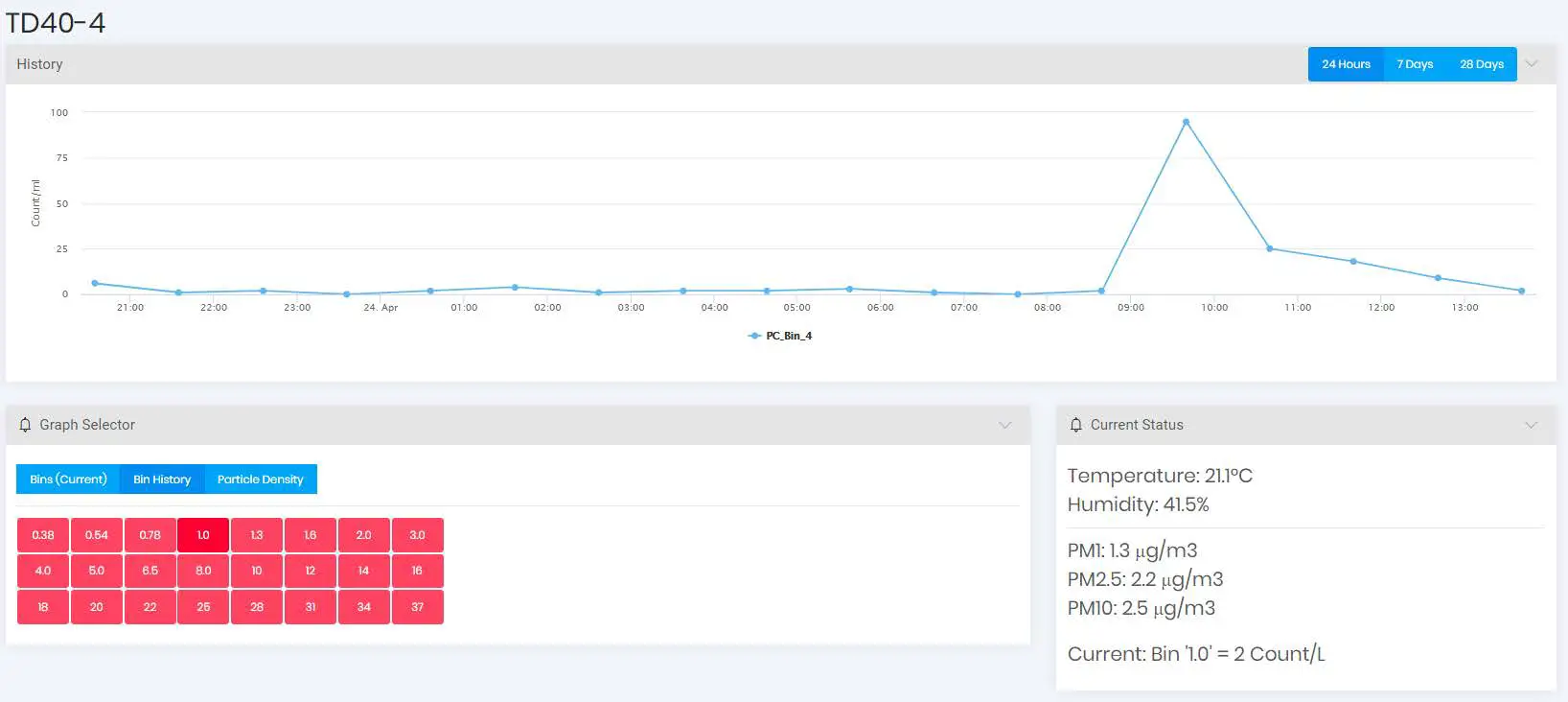1568x702 pixels.
Task: Open the Bin History graph tab
Action: [x=162, y=480]
